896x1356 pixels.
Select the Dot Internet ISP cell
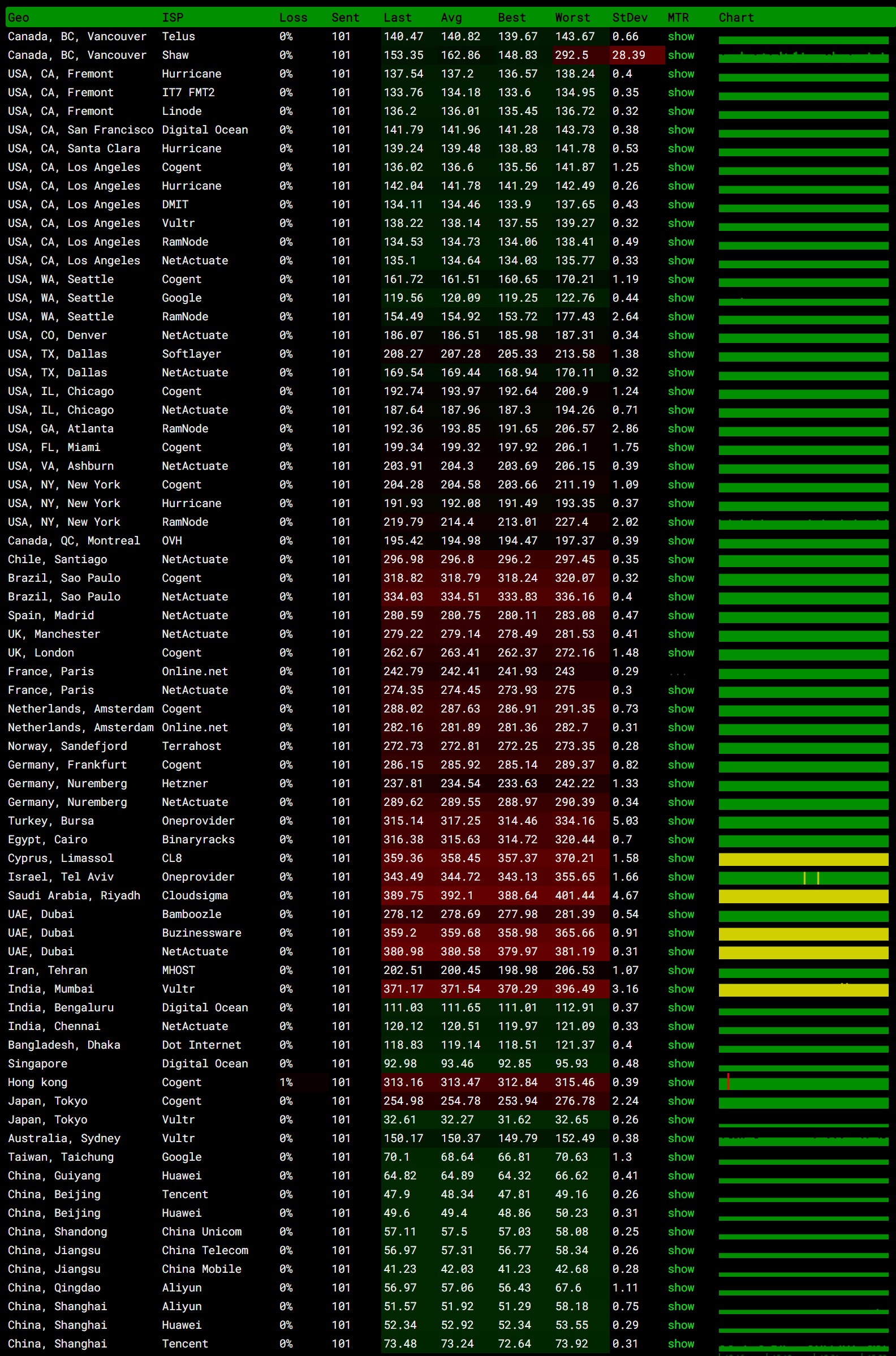(201, 1045)
